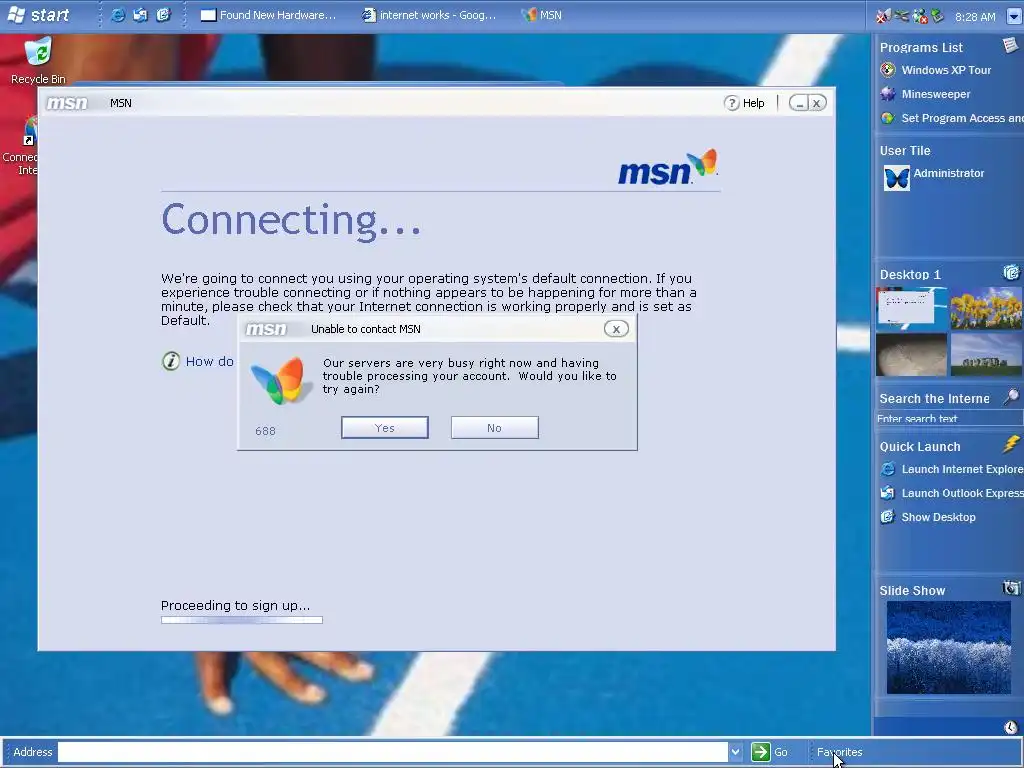The width and height of the screenshot is (1024, 768).
Task: Open the Favorites toolbar item
Action: coord(839,752)
